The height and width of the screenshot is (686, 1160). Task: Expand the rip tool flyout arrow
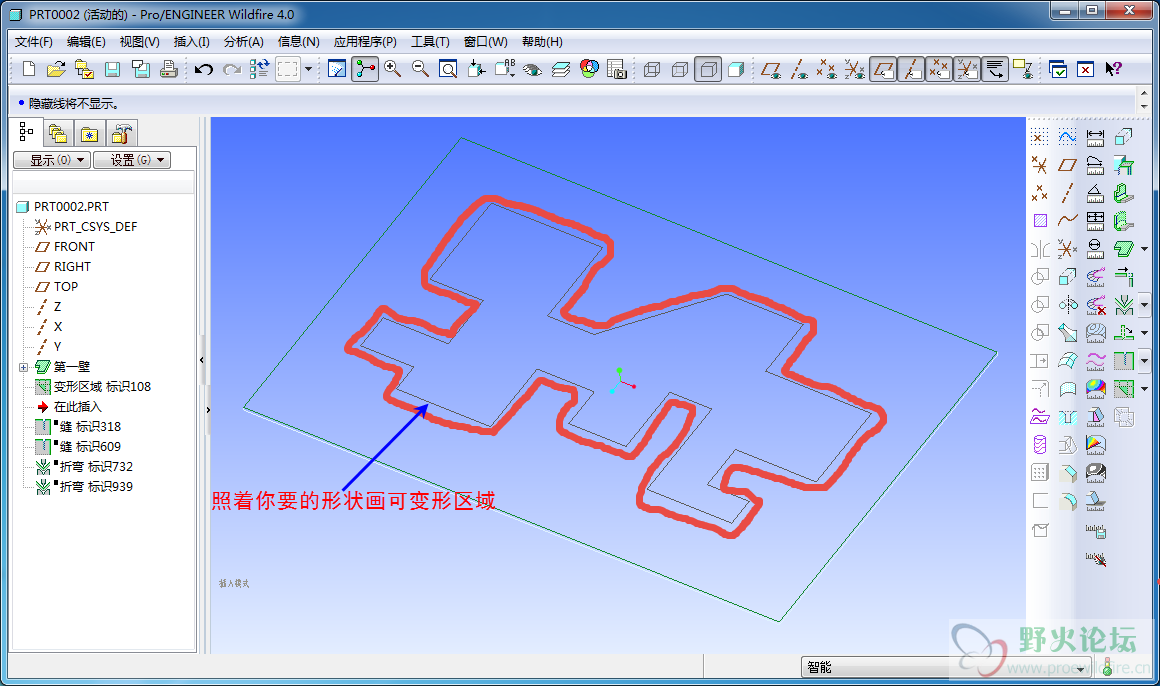[x=1144, y=361]
